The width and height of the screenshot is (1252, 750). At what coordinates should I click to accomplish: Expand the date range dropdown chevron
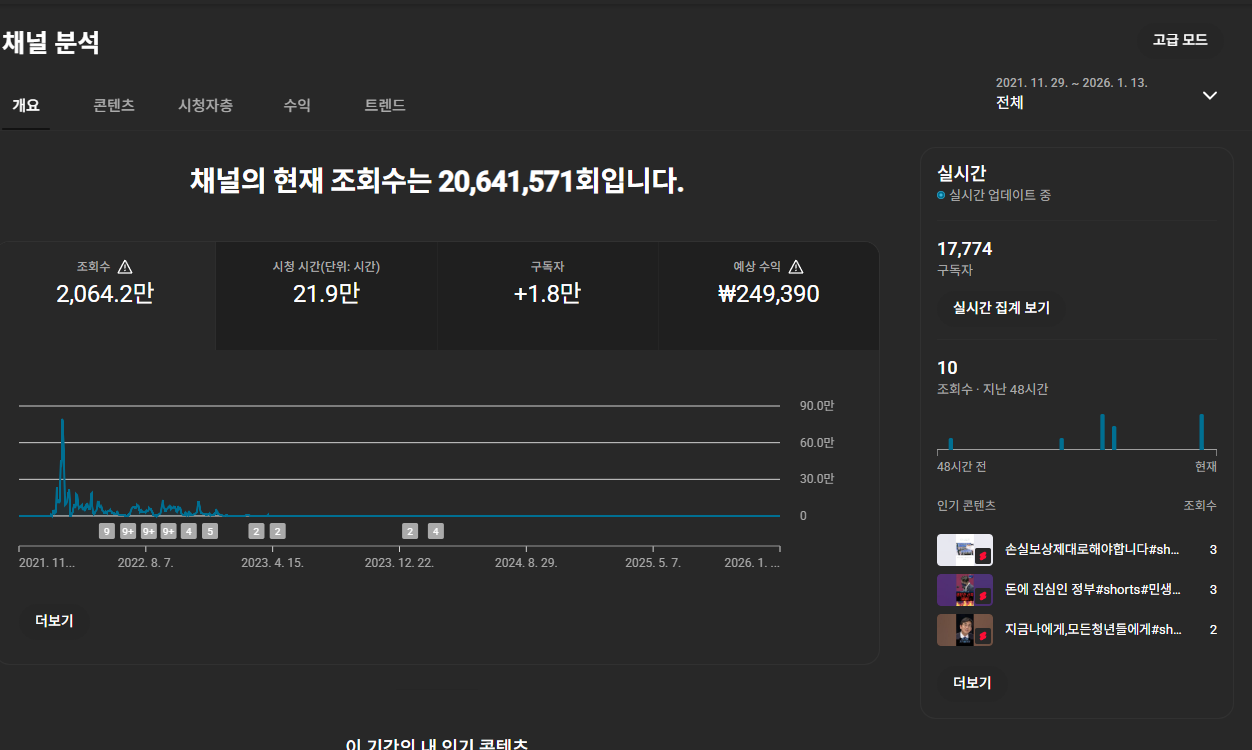pyautogui.click(x=1209, y=95)
